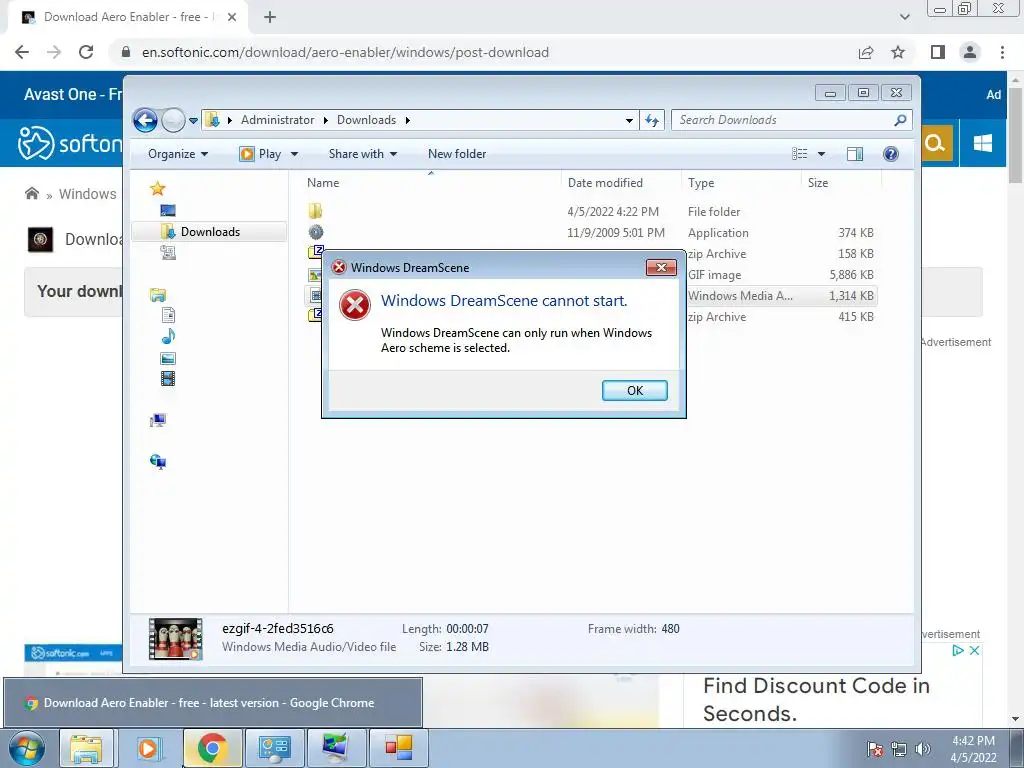Open Explorer's recent locations dropdown arrow
The height and width of the screenshot is (768, 1024).
(x=193, y=120)
